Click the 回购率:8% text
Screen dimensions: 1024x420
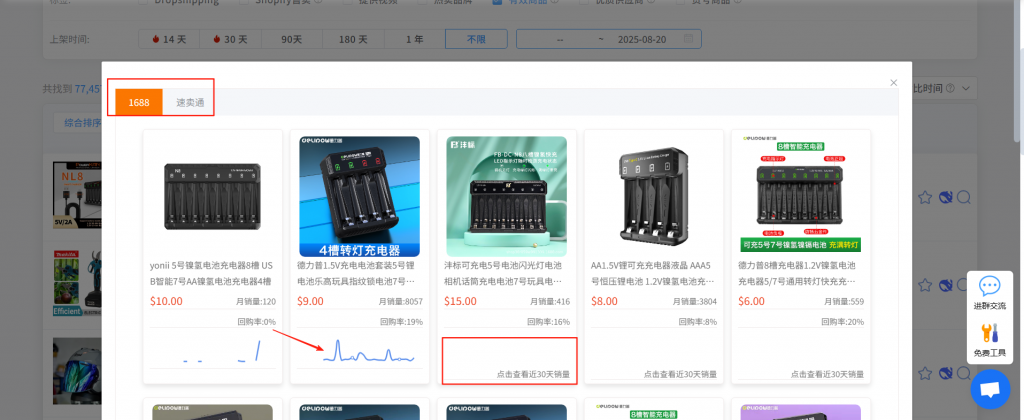(697, 321)
